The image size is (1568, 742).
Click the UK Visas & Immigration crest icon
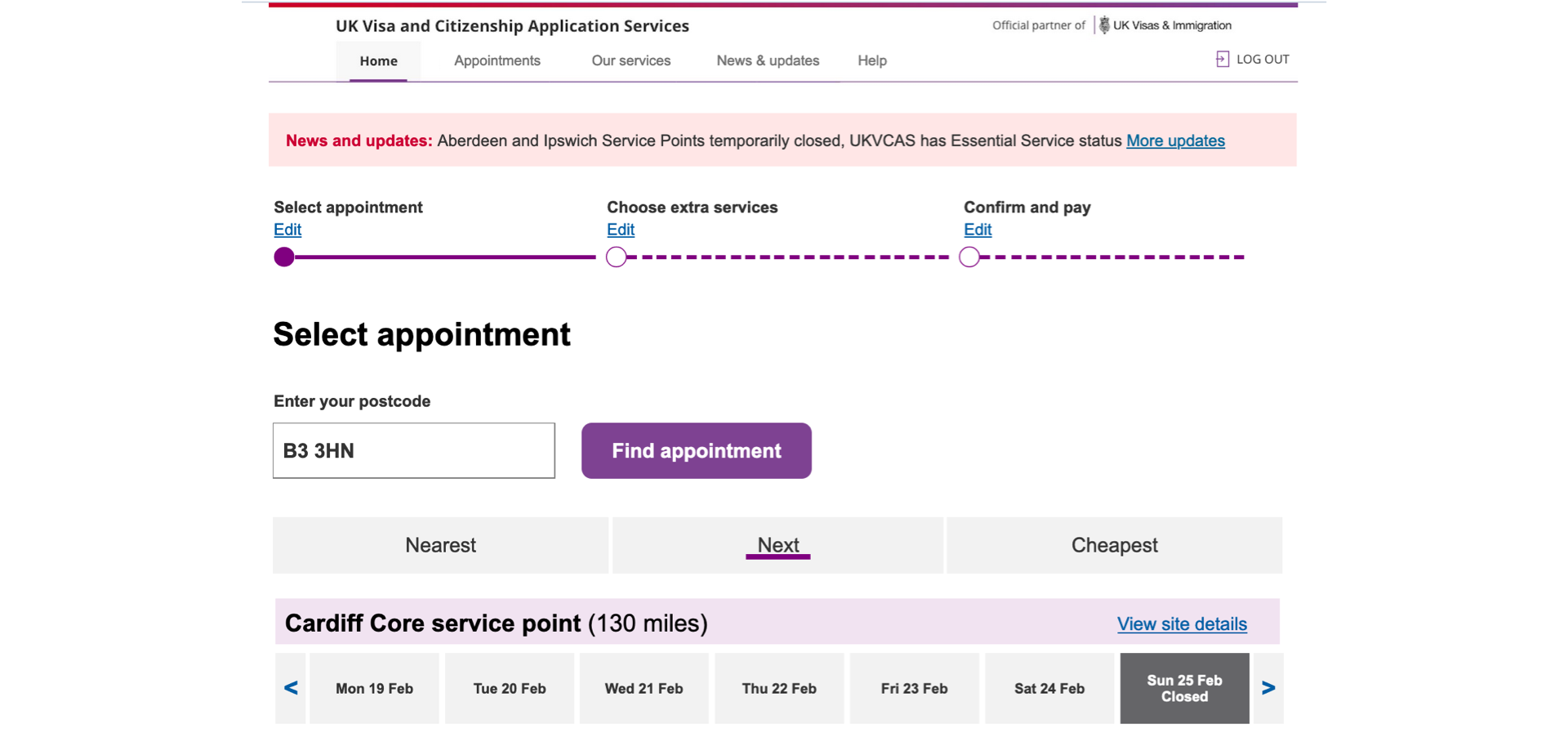coord(1104,25)
